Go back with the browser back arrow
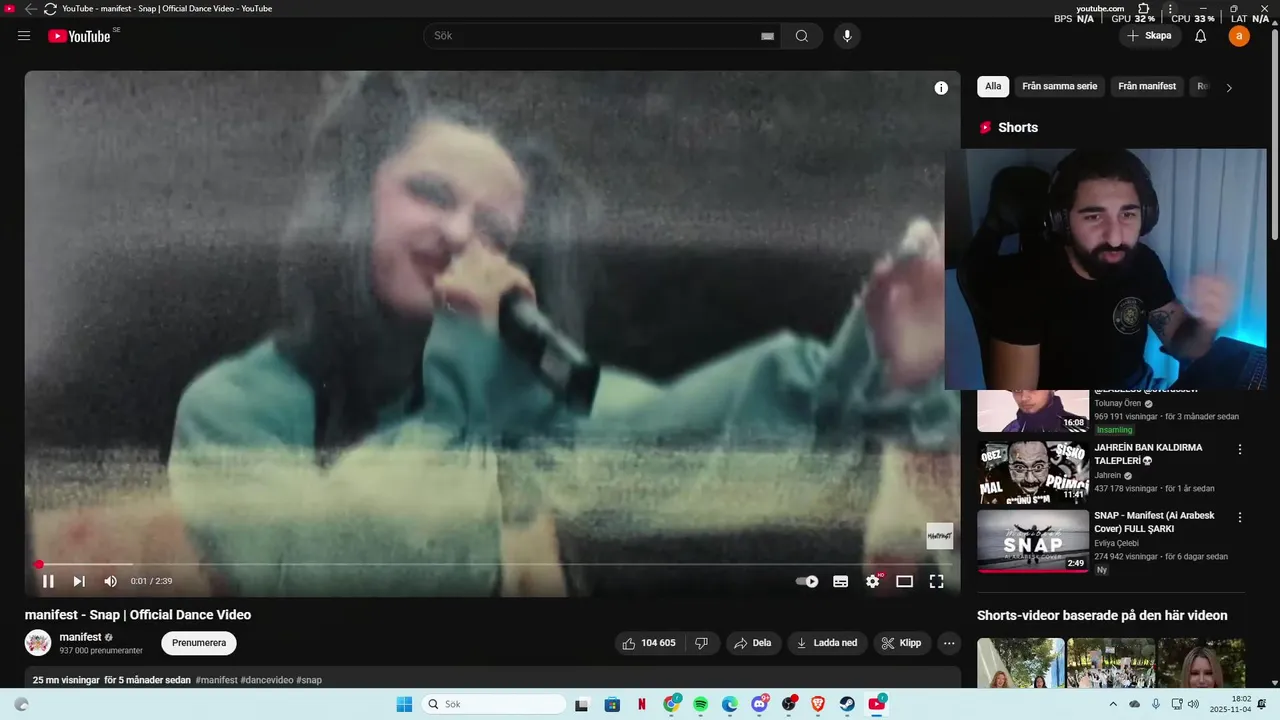 tap(30, 8)
